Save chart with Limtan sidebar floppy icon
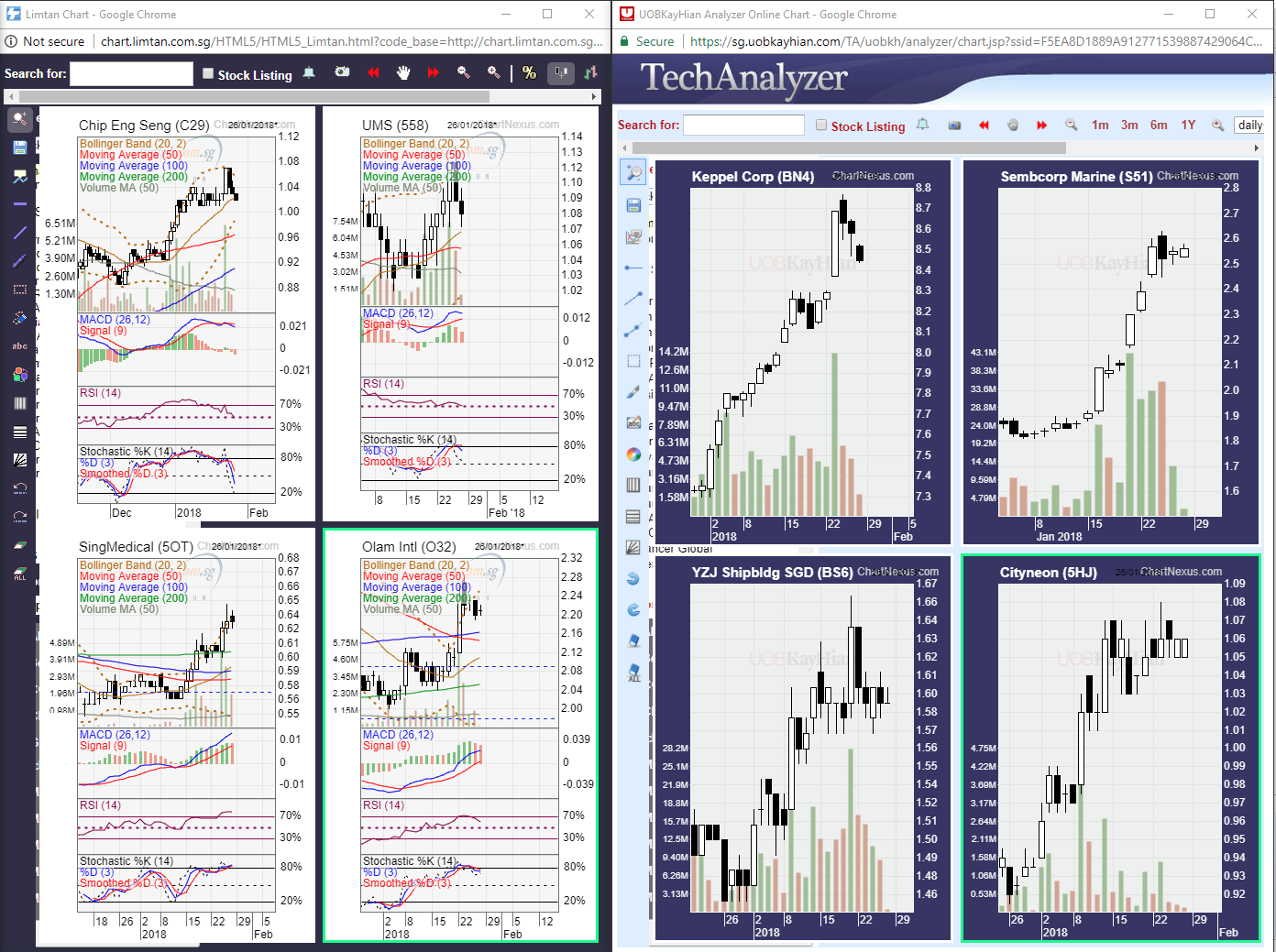Screen dimensions: 1276x952 point(20,148)
